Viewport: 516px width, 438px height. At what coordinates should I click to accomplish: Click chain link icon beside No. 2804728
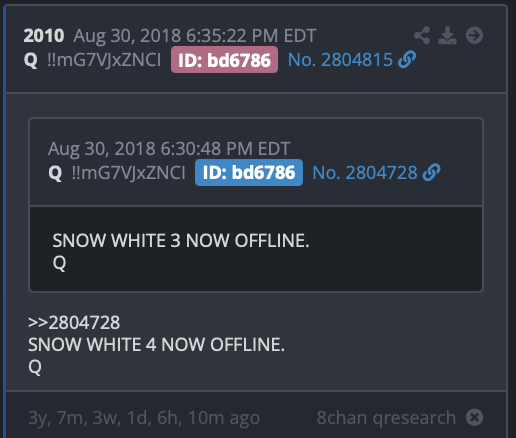(x=431, y=173)
